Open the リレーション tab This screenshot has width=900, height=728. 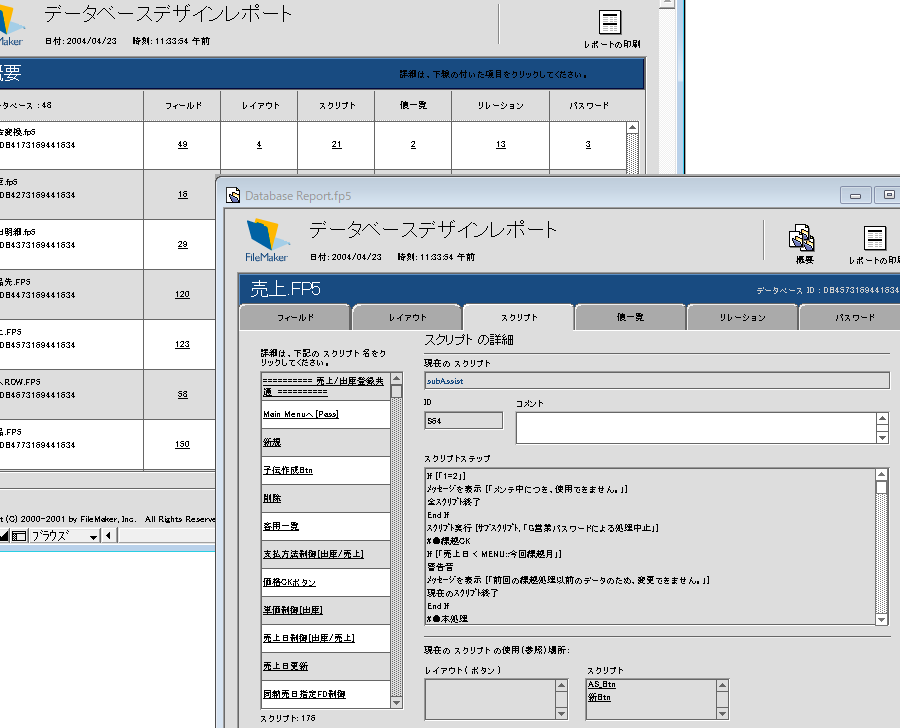pos(742,317)
